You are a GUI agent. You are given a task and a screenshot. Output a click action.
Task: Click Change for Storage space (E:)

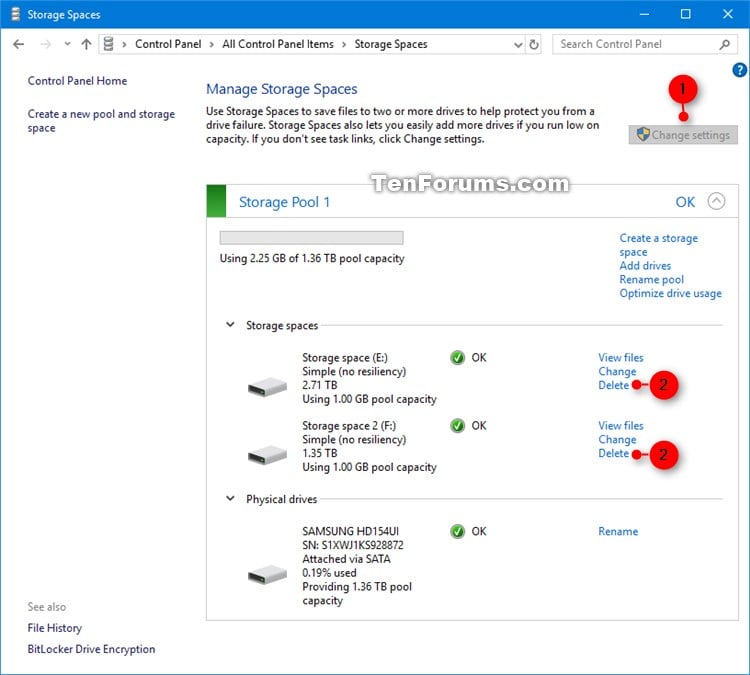(617, 371)
